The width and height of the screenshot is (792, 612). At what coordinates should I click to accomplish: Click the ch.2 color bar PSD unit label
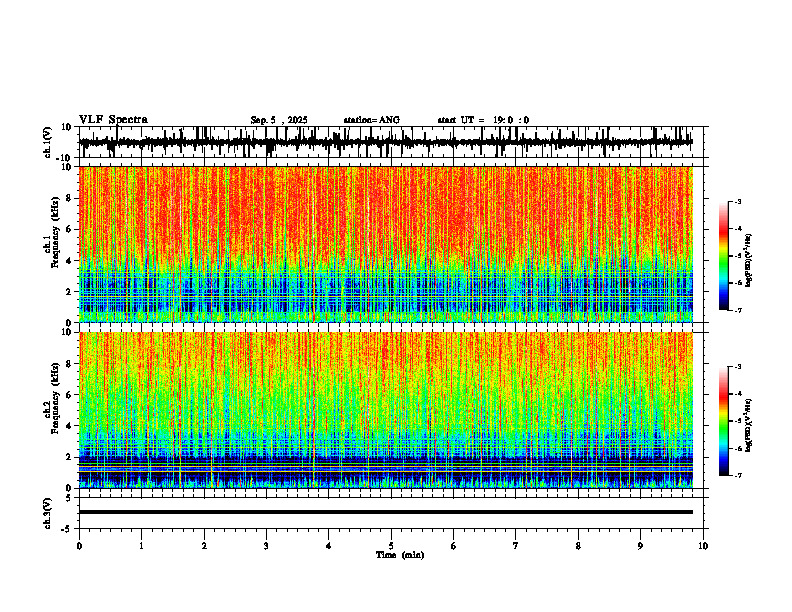(748, 426)
